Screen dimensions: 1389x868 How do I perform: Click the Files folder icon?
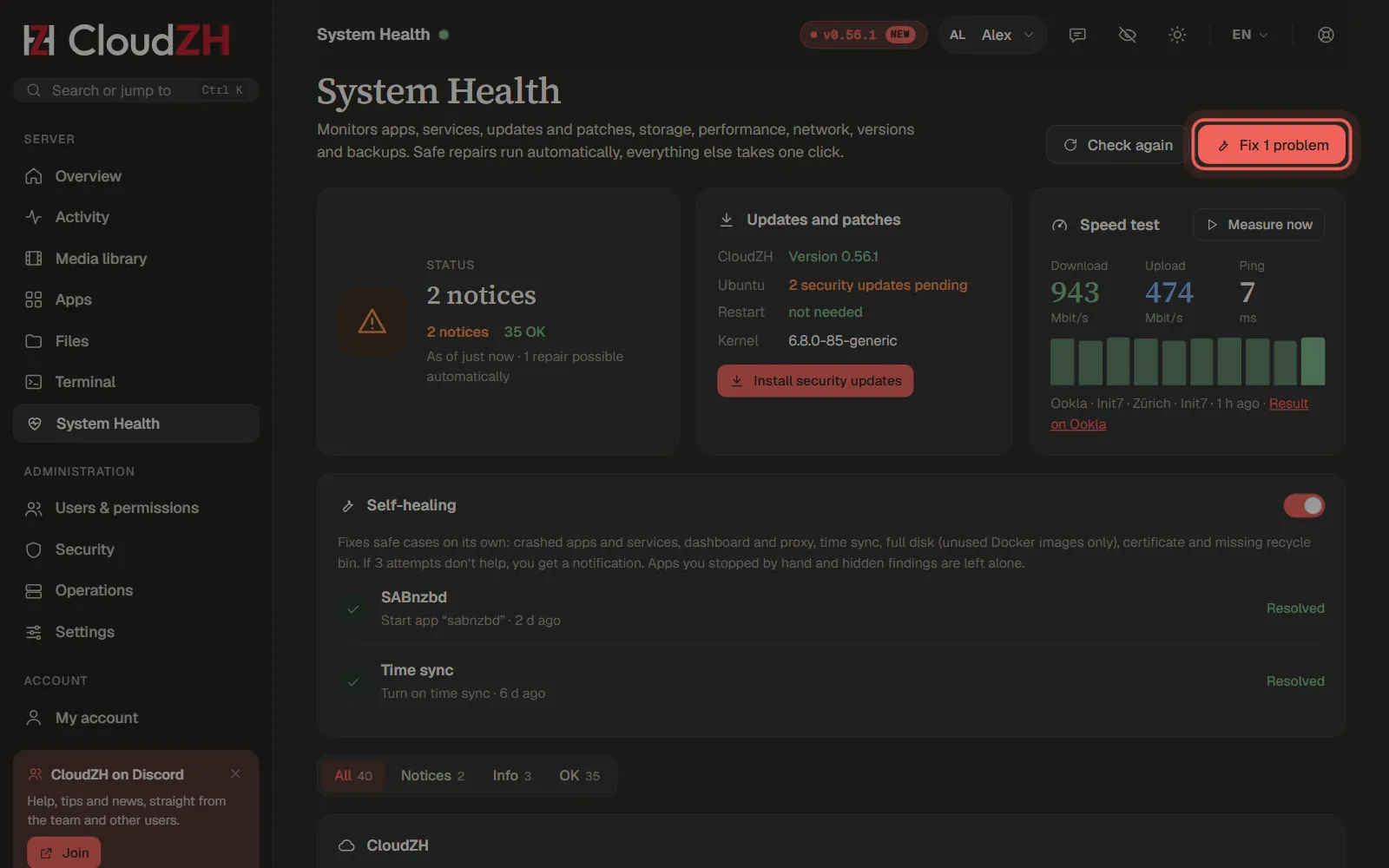point(34,341)
